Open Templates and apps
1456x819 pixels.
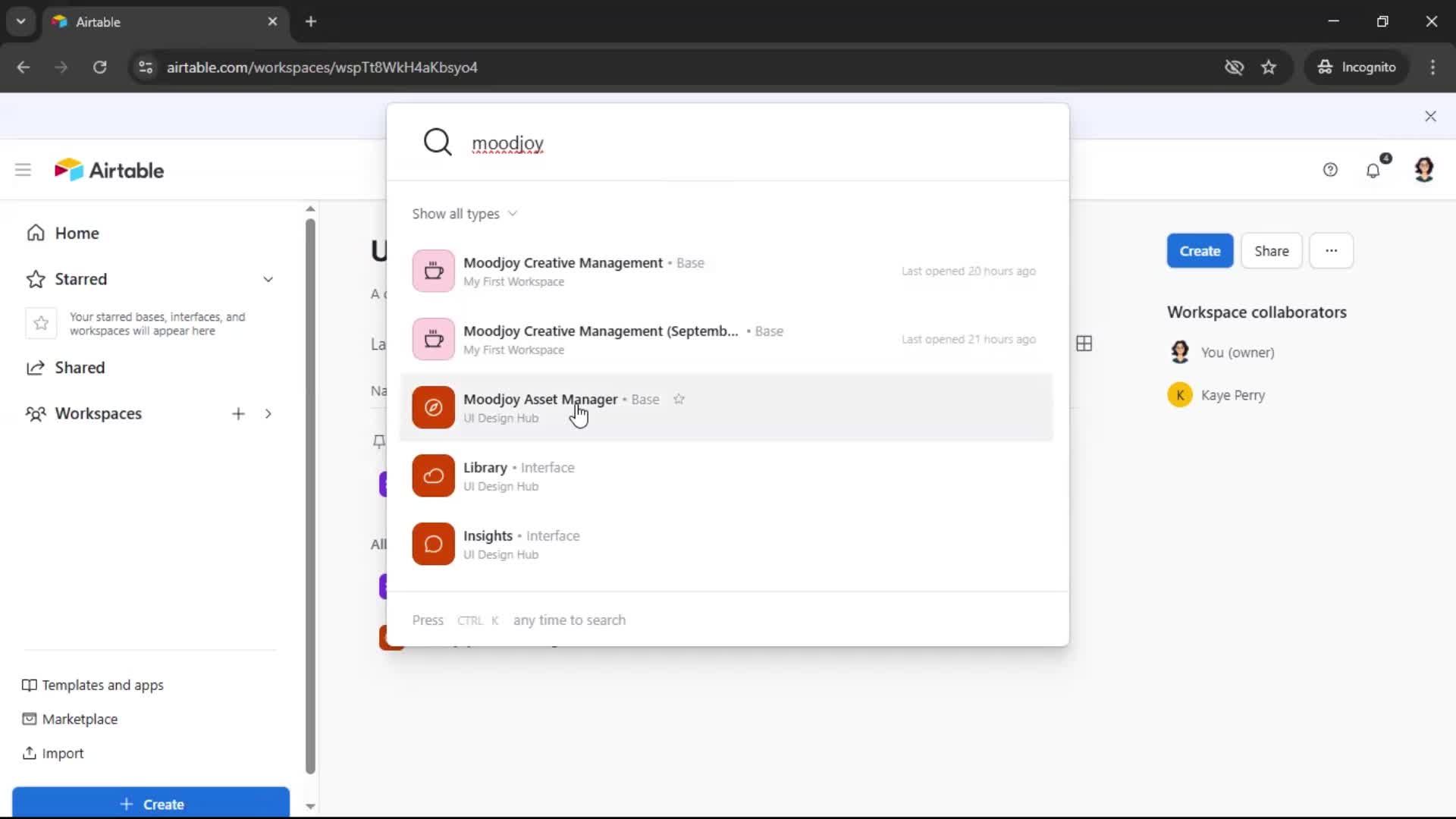pos(93,685)
